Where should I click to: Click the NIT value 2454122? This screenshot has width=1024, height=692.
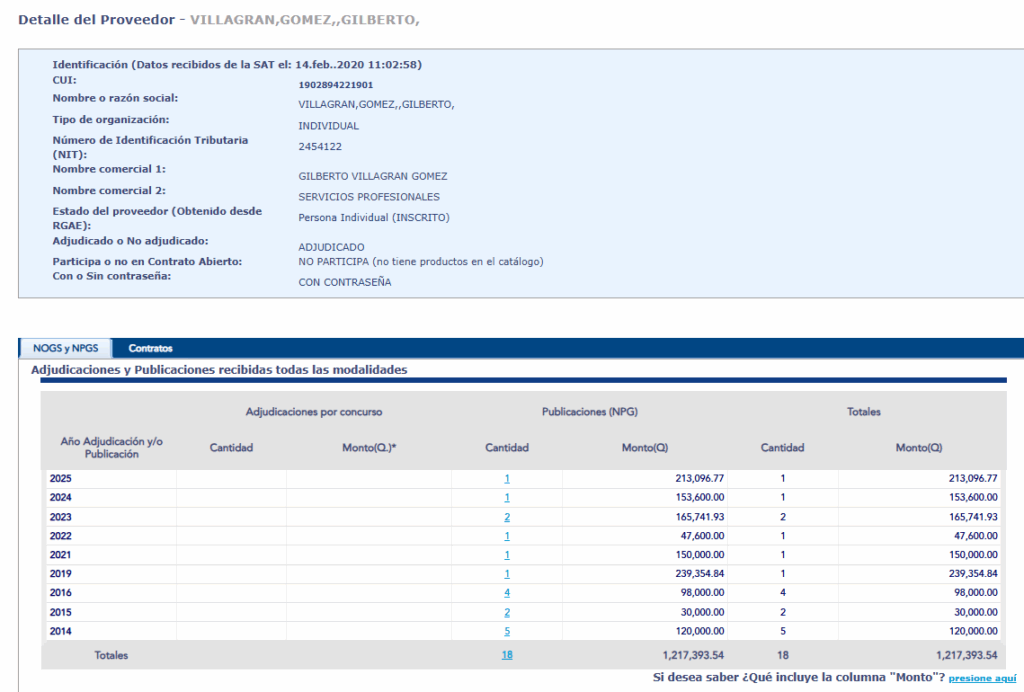pyautogui.click(x=320, y=147)
